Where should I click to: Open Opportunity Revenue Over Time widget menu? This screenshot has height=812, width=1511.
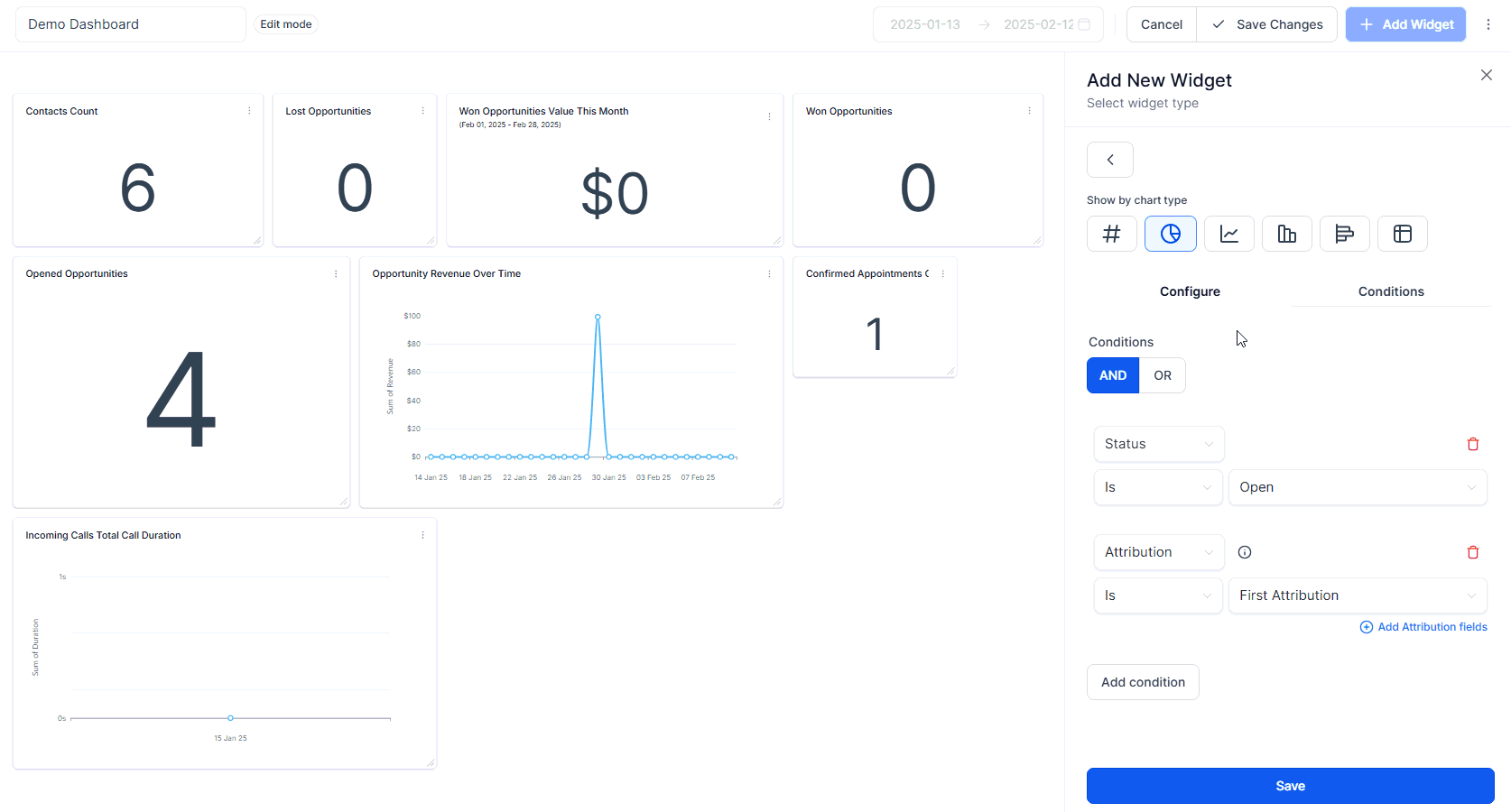pyautogui.click(x=769, y=273)
